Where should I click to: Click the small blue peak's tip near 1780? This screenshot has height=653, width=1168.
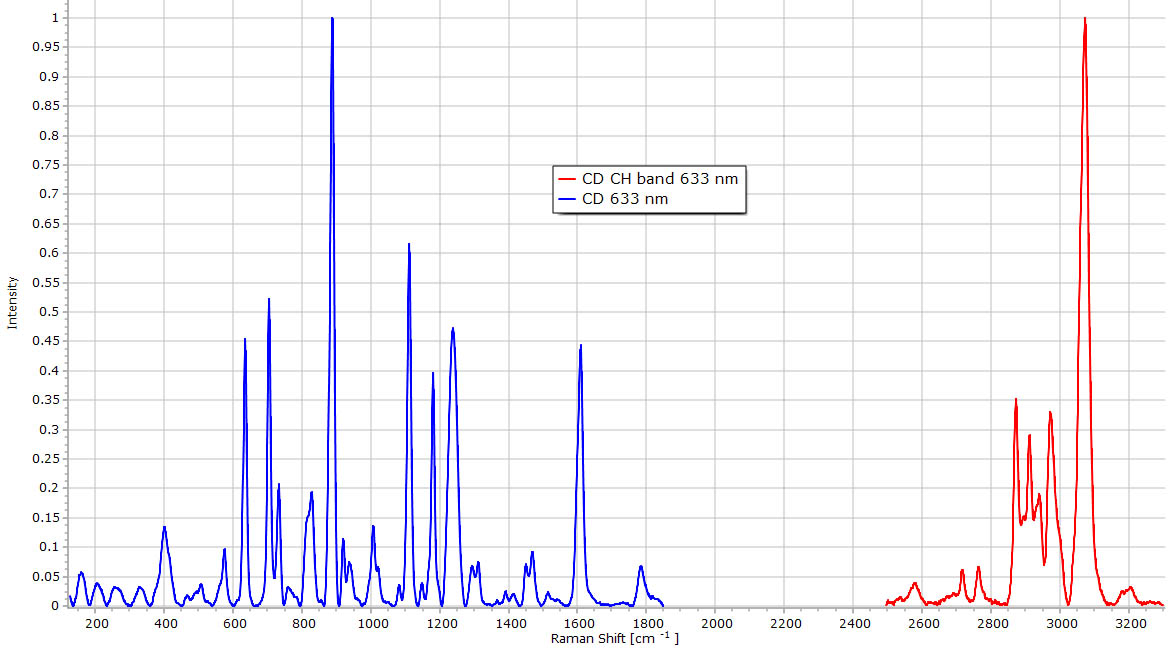coord(641,567)
